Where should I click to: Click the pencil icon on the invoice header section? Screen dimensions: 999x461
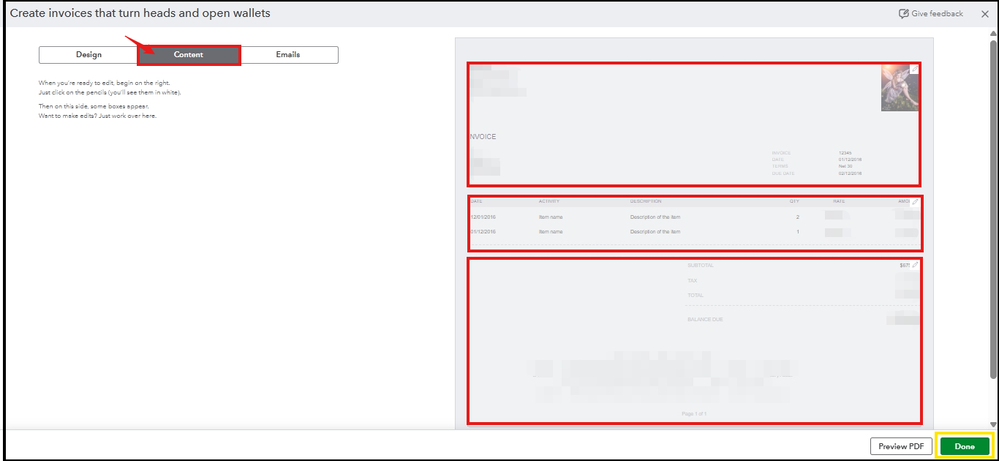(x=914, y=69)
